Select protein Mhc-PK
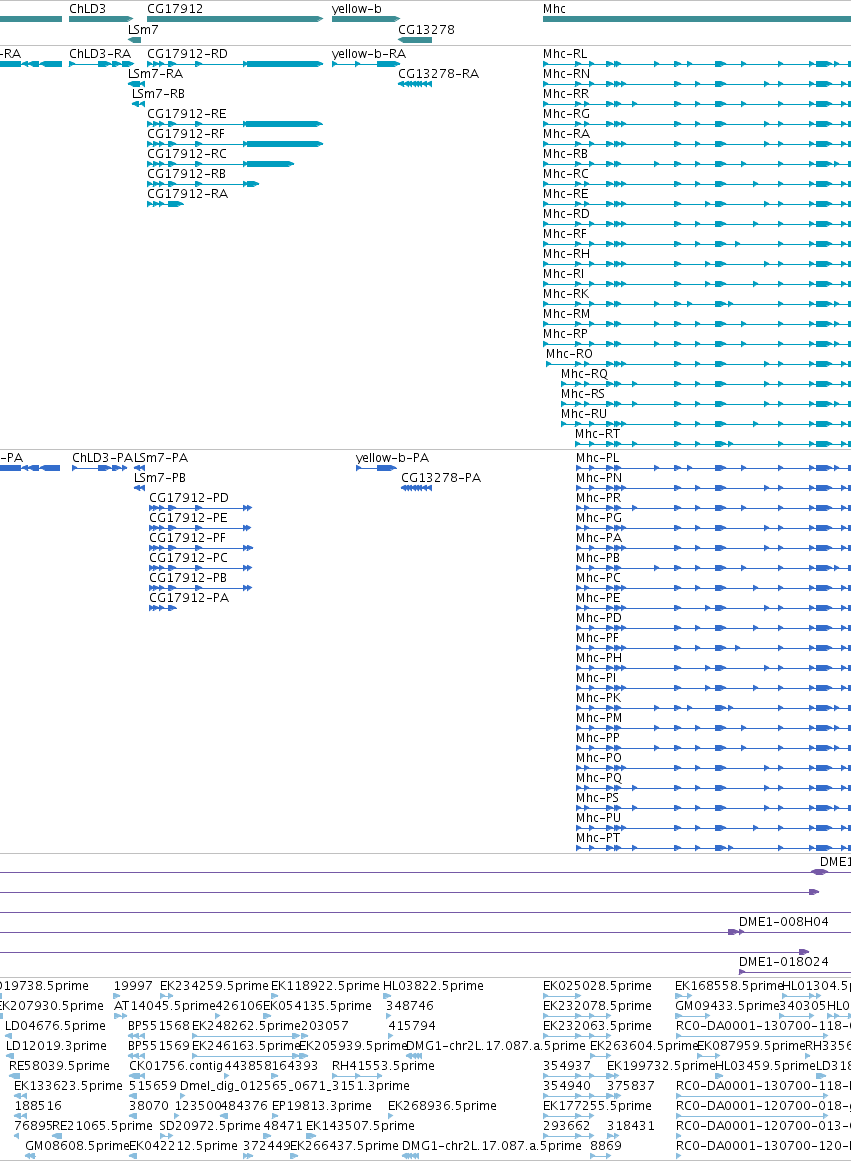 pos(598,698)
